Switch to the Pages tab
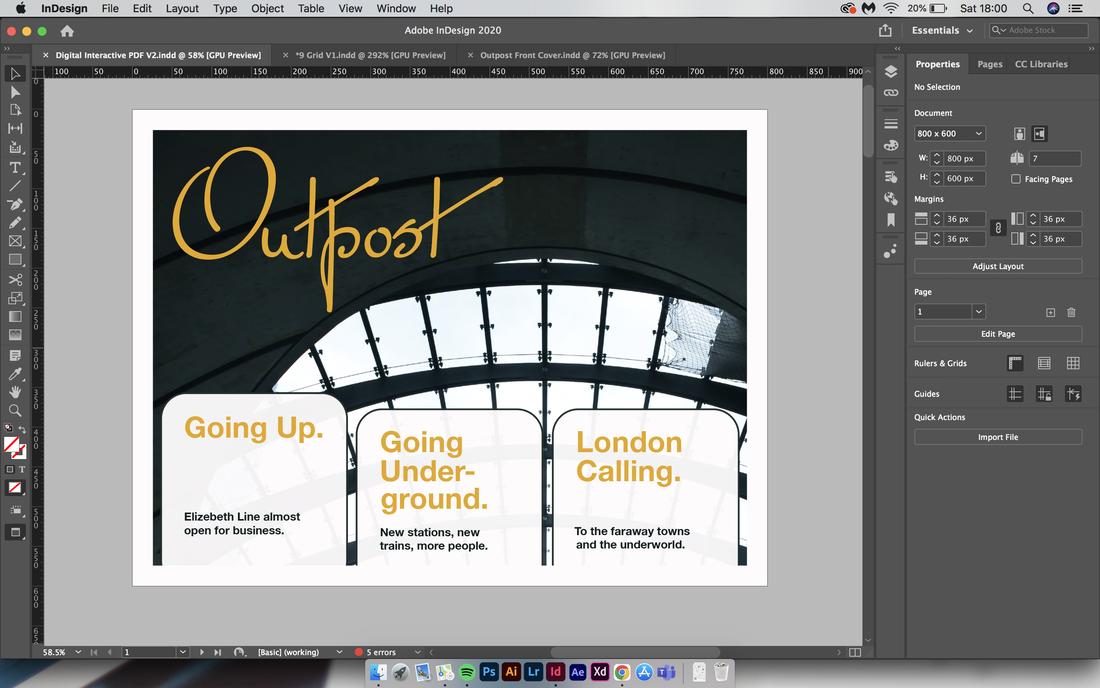This screenshot has width=1100, height=688. (989, 64)
